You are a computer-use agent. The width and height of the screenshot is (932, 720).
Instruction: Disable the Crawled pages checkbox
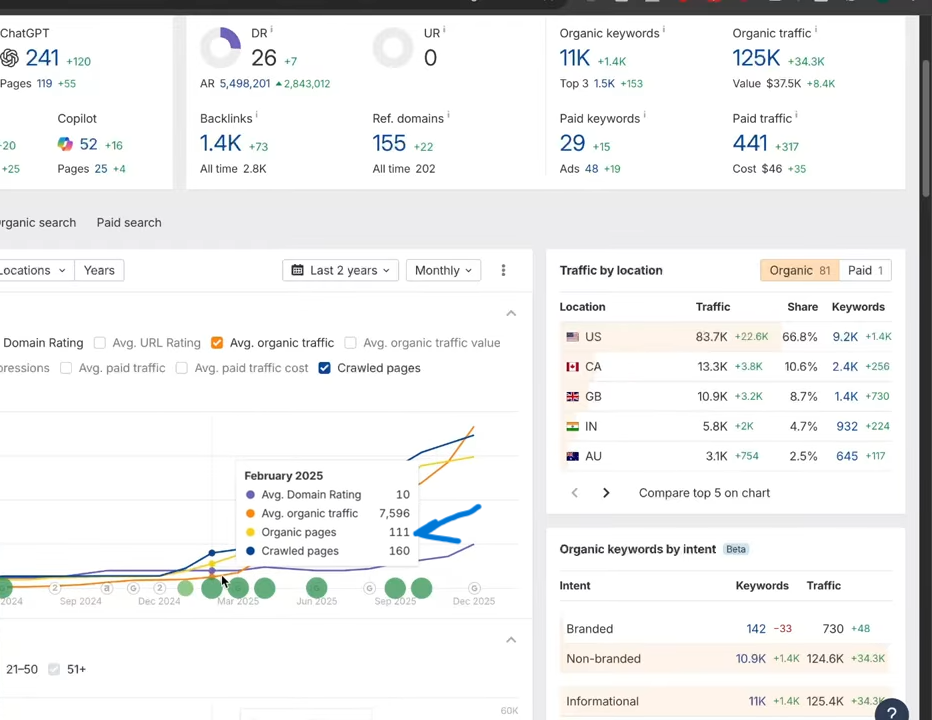click(x=324, y=368)
